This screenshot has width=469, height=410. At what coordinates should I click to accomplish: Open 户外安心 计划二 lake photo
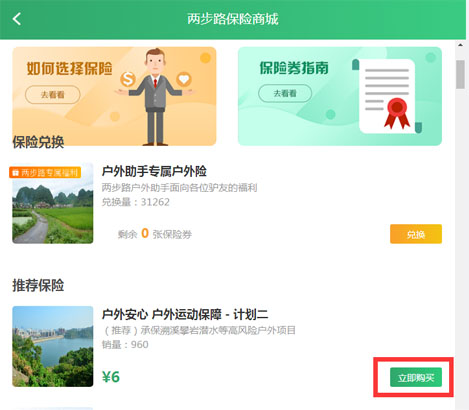click(x=53, y=346)
